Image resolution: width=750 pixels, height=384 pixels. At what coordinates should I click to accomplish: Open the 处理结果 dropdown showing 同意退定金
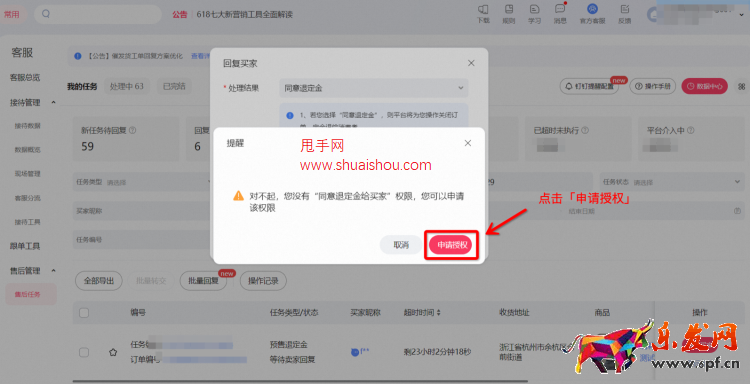pos(374,88)
